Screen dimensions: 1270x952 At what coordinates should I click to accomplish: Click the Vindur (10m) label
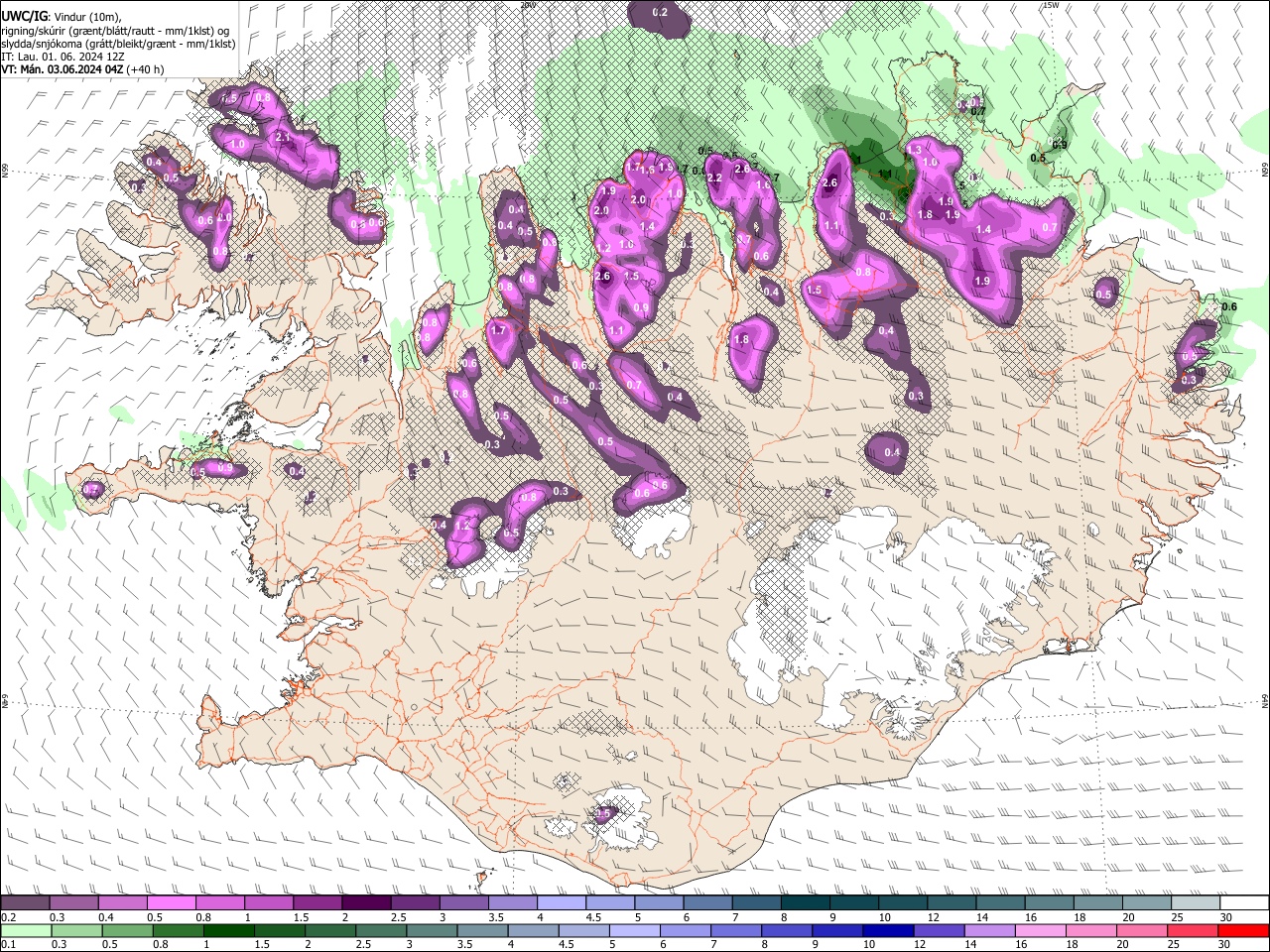pos(87,17)
